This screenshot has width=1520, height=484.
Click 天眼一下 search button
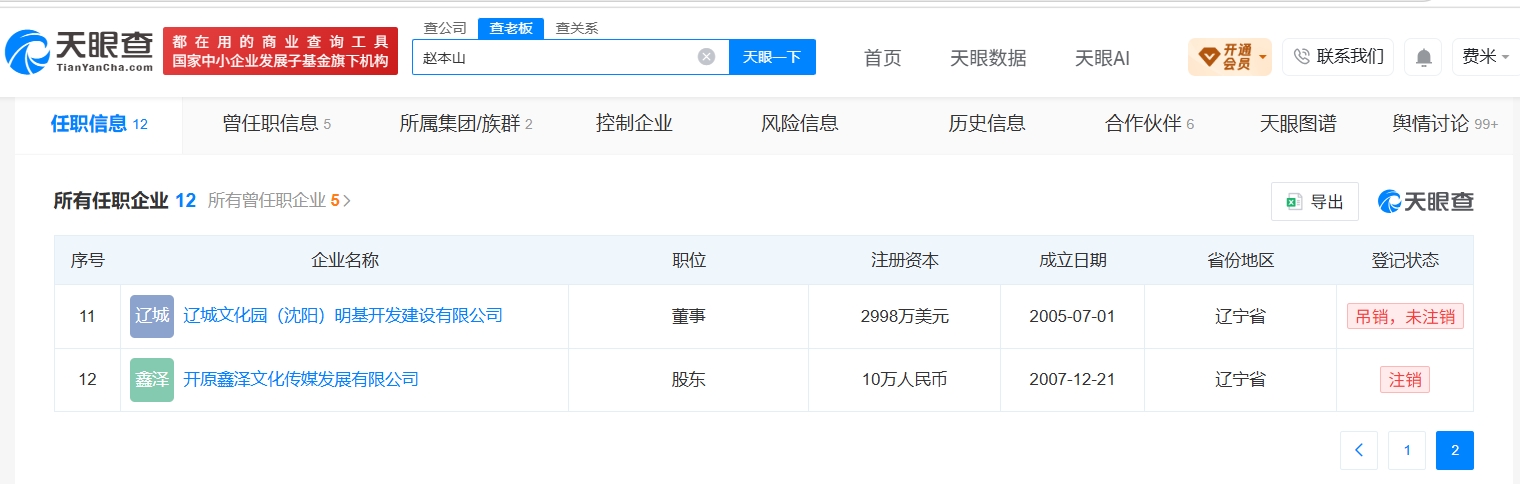772,57
